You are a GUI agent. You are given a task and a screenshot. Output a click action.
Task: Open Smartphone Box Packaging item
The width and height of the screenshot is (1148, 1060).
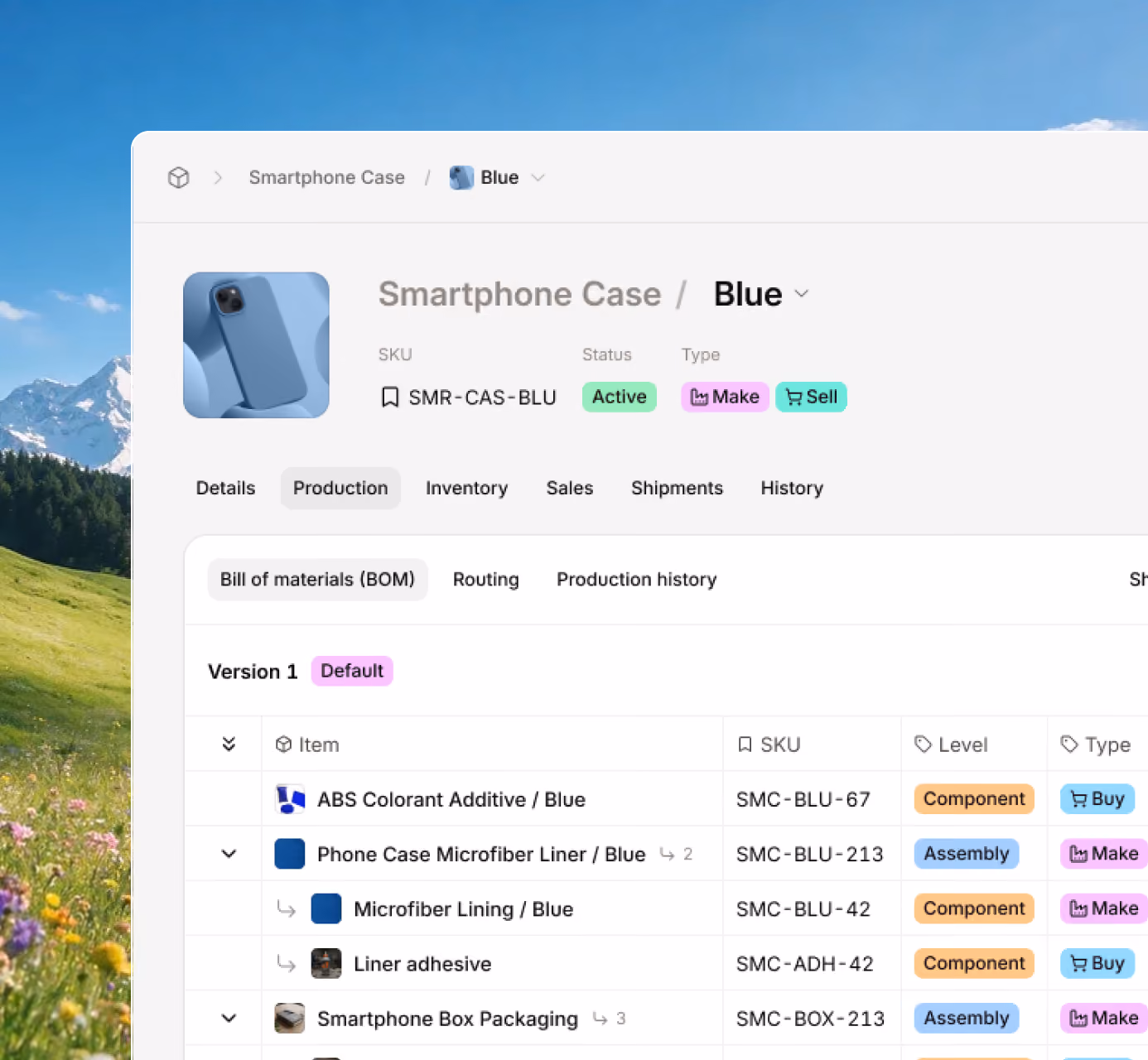point(447,1018)
